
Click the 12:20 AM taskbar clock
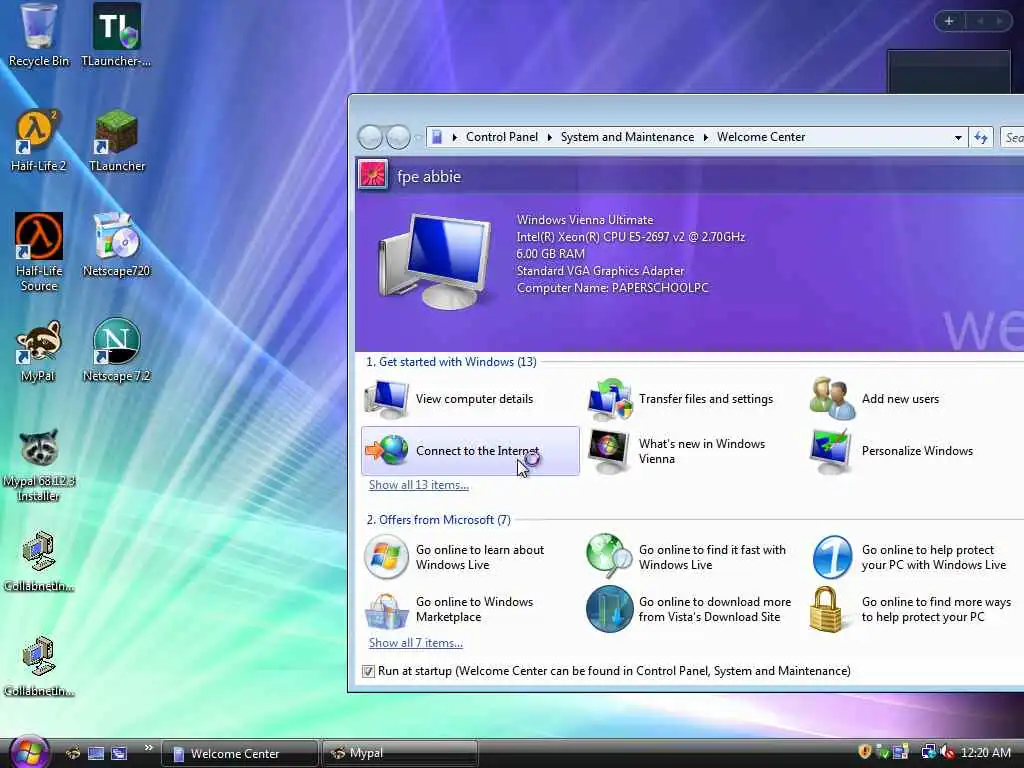coord(985,753)
